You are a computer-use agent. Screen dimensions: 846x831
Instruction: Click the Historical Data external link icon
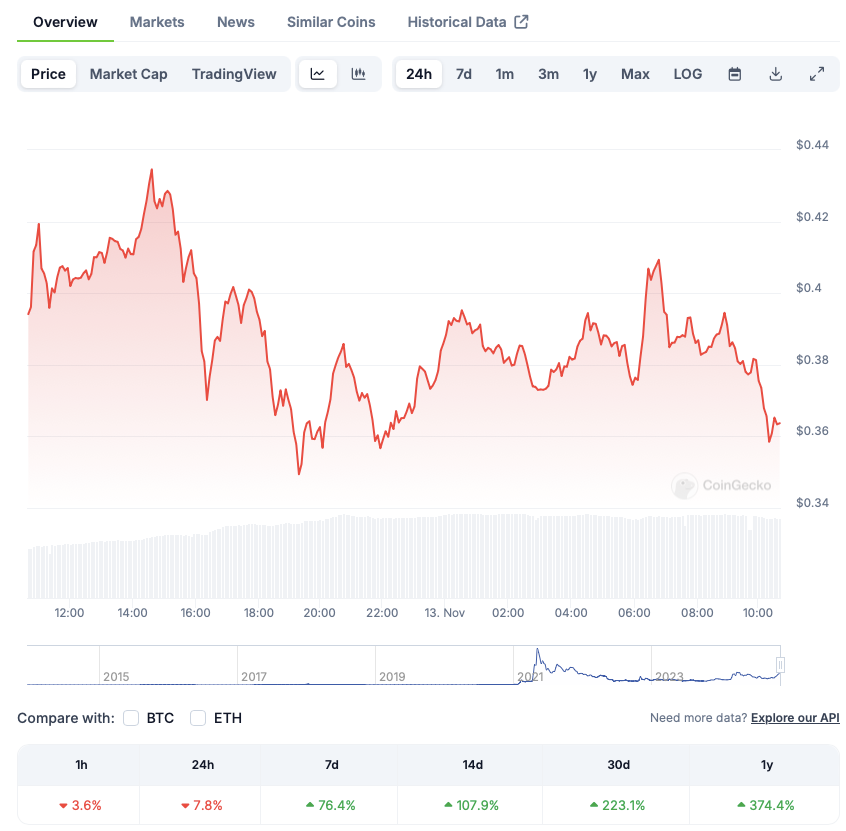(x=522, y=20)
